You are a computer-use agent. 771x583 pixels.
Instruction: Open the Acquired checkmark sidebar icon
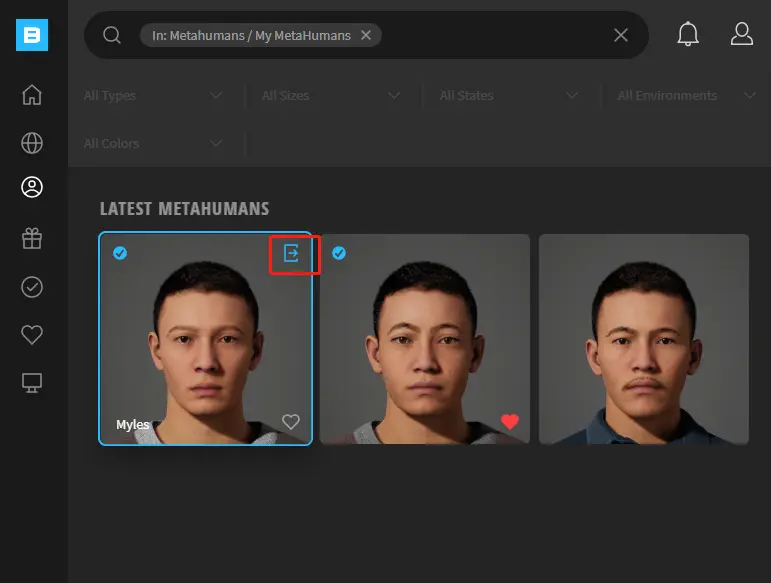tap(32, 287)
